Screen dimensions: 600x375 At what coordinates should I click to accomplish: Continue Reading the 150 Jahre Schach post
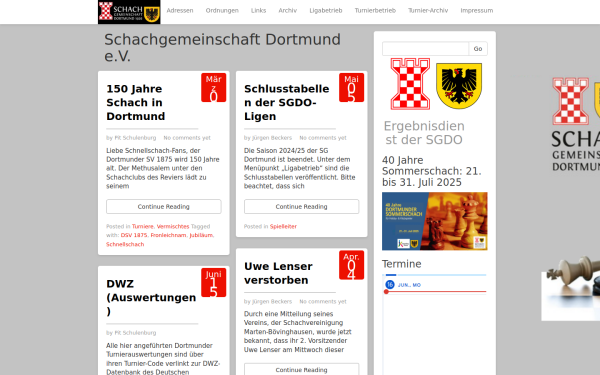(x=164, y=207)
